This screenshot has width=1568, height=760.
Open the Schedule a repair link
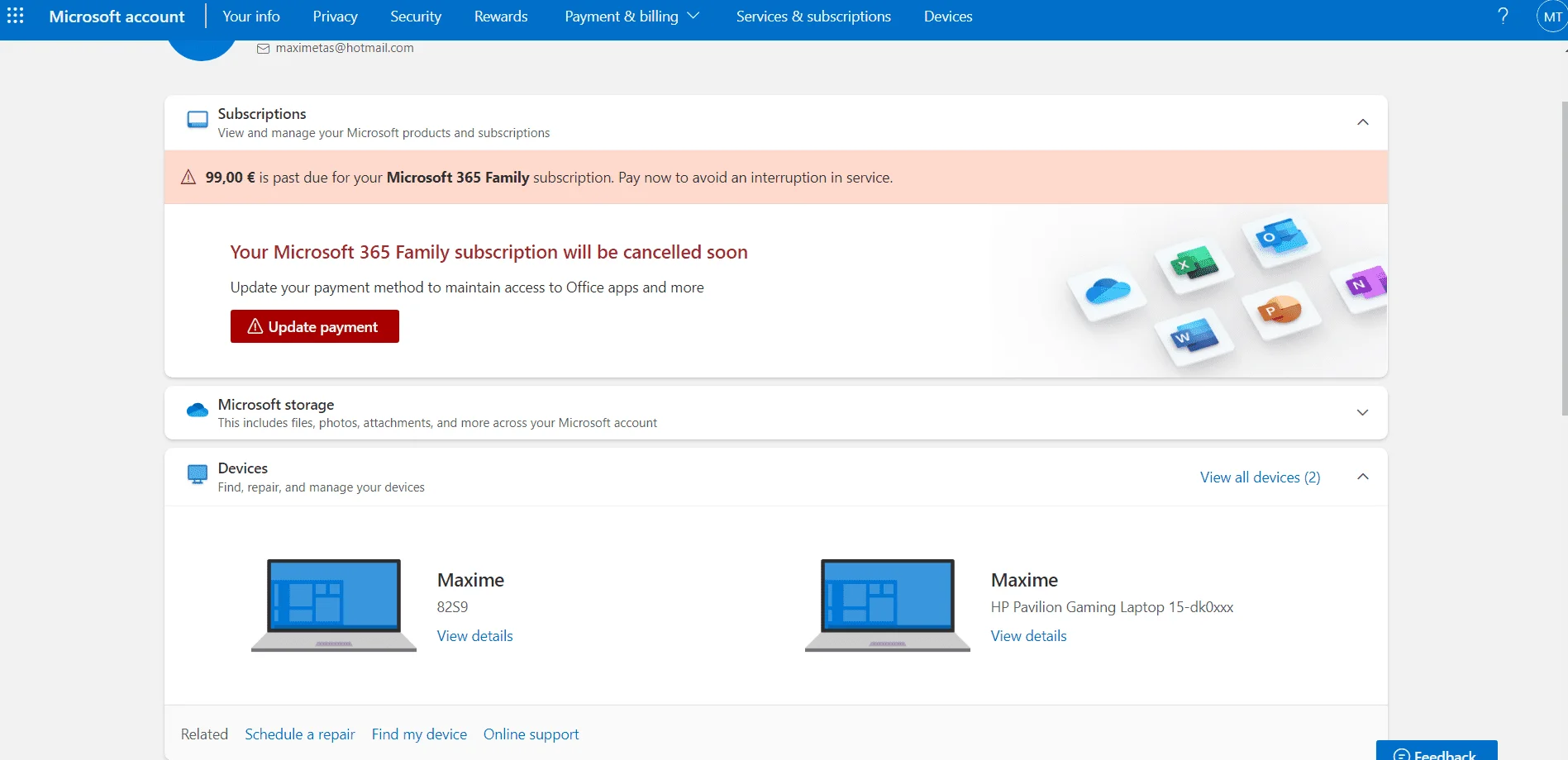pyautogui.click(x=300, y=734)
